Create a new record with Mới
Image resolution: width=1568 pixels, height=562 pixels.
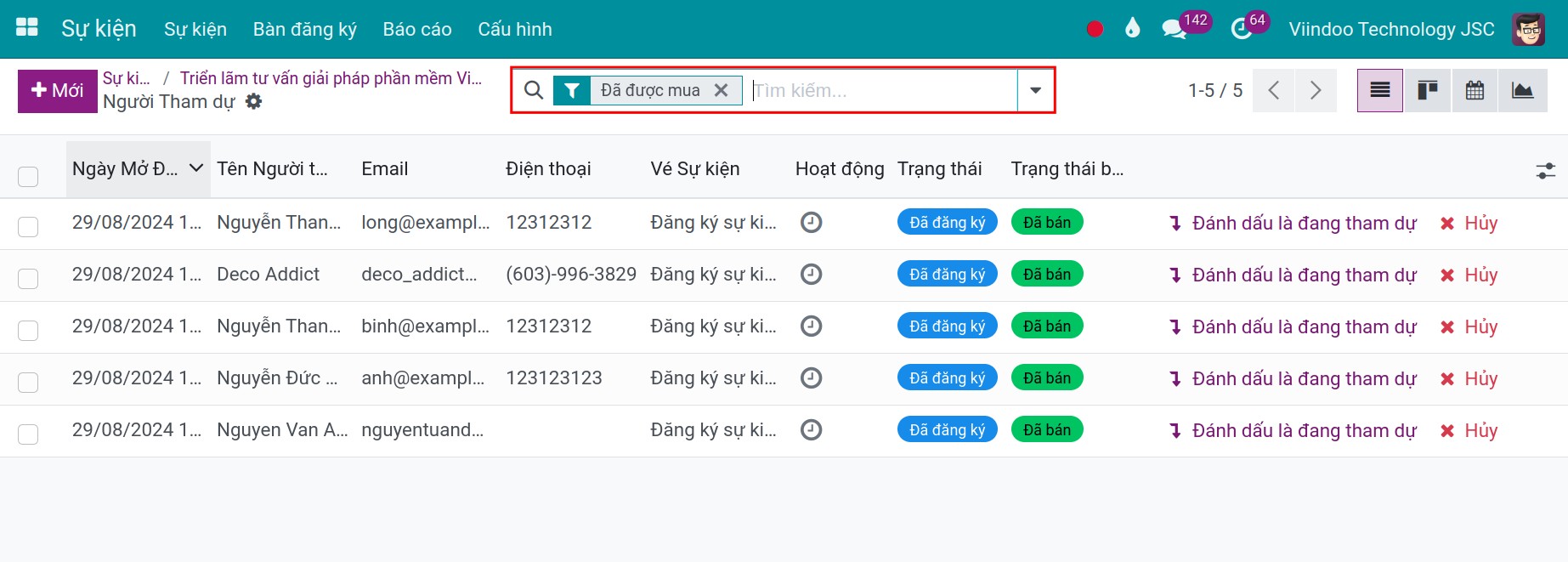pyautogui.click(x=58, y=91)
